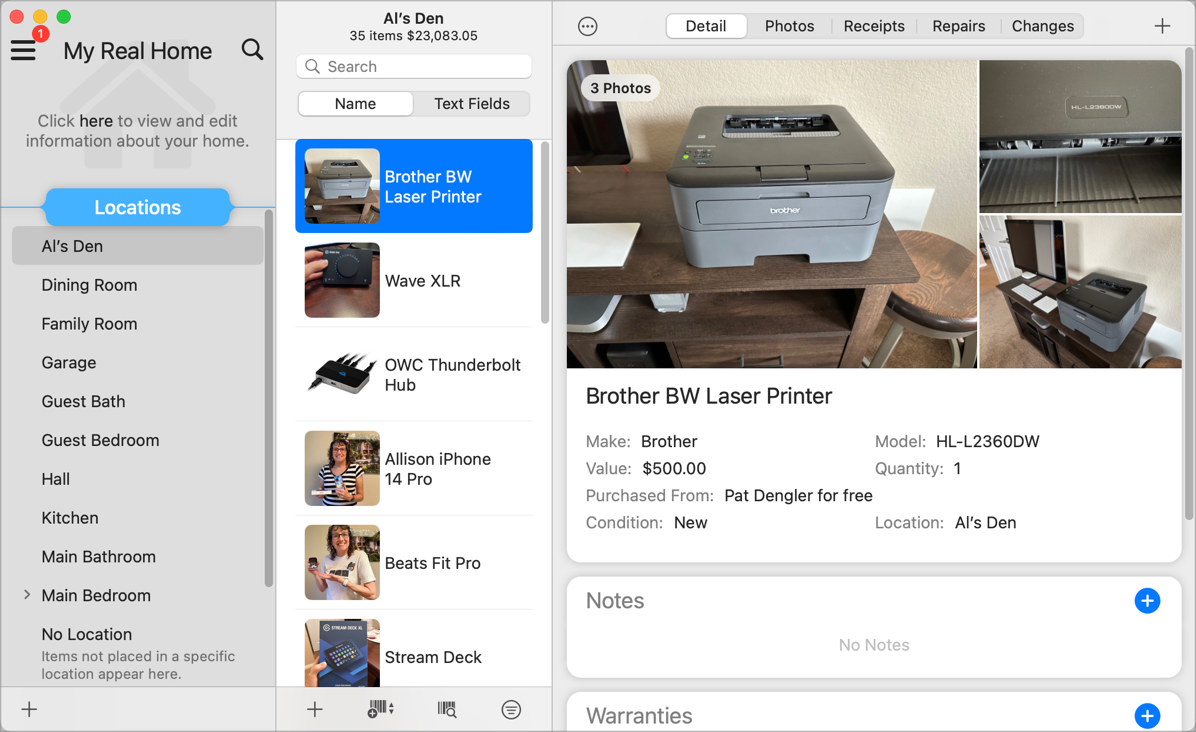Viewport: 1196px width, 732px height.
Task: Add a note with the blue plus
Action: [1147, 601]
